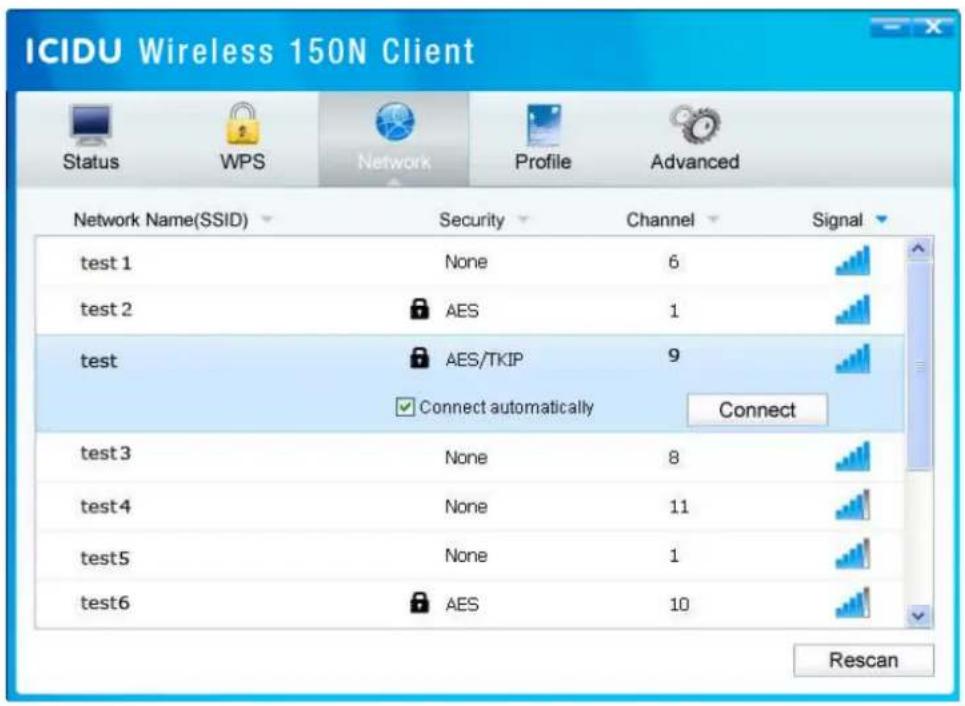Click channel 6 of test 1

pyautogui.click(x=674, y=262)
